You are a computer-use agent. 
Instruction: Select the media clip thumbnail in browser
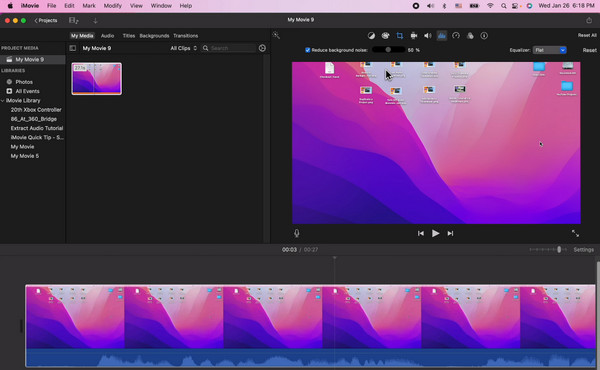point(96,79)
